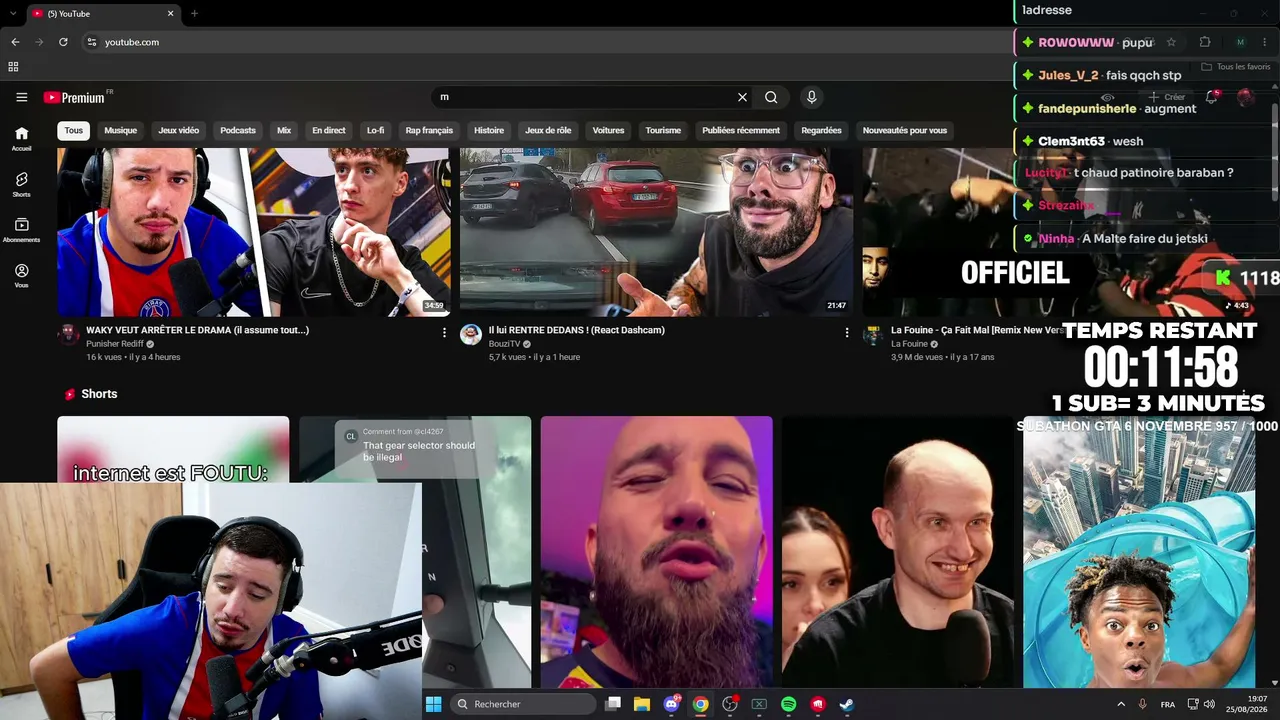The width and height of the screenshot is (1280, 720).
Task: Open the React Dashcam video thumbnail
Action: (x=656, y=232)
